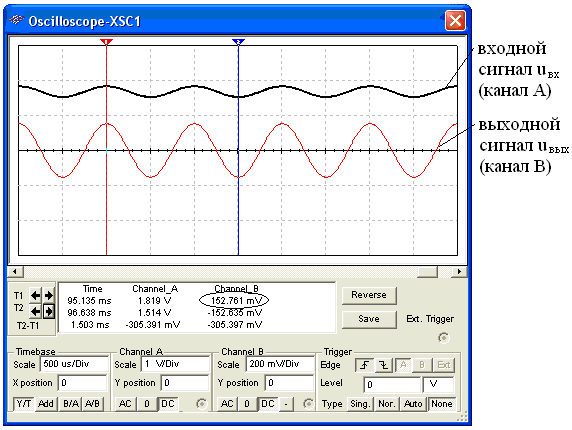572x430 pixels.
Task: Click Channel B Scale field
Action: tap(280, 364)
